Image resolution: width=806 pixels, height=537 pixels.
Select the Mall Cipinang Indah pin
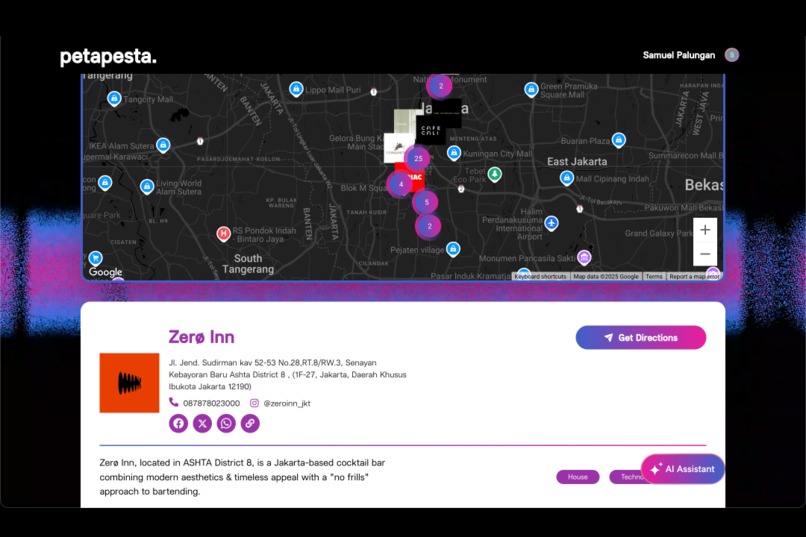[x=566, y=178]
